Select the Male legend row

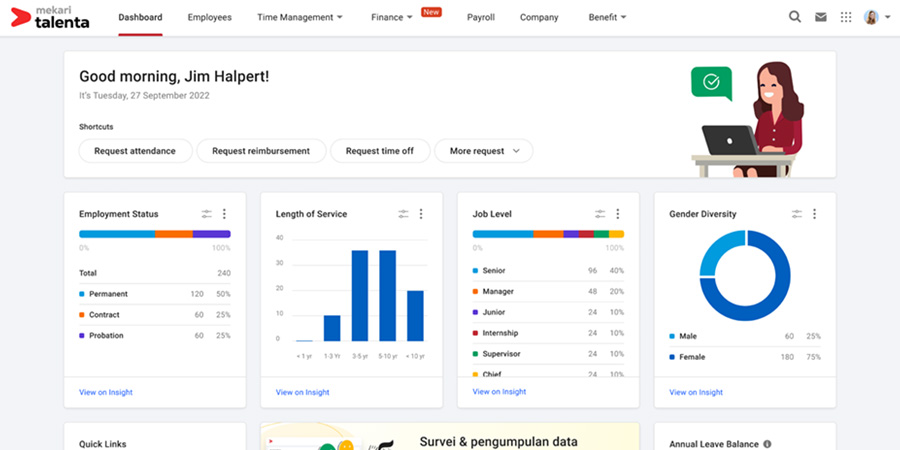pyautogui.click(x=745, y=336)
